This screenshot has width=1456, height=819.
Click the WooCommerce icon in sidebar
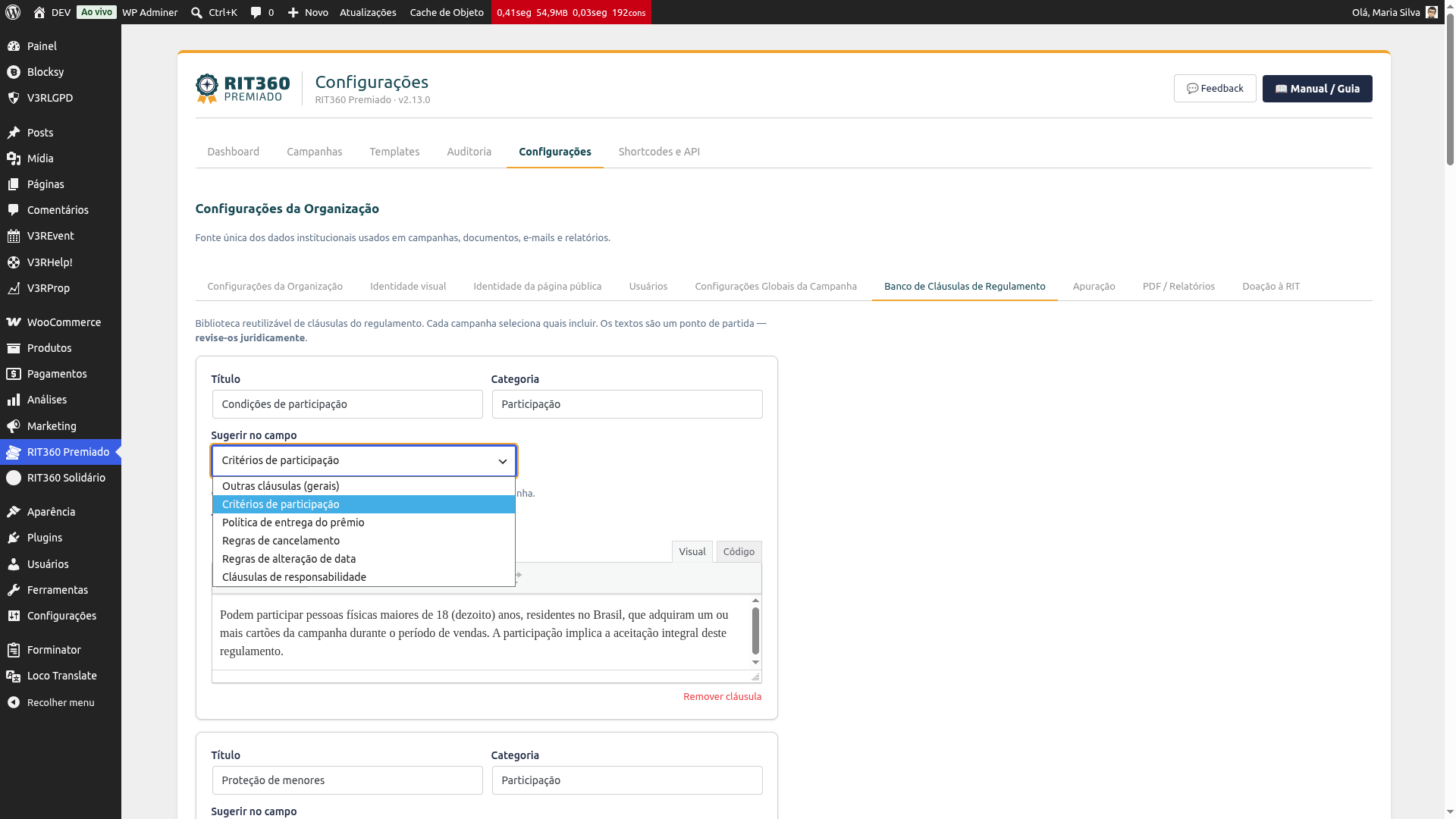[x=14, y=322]
